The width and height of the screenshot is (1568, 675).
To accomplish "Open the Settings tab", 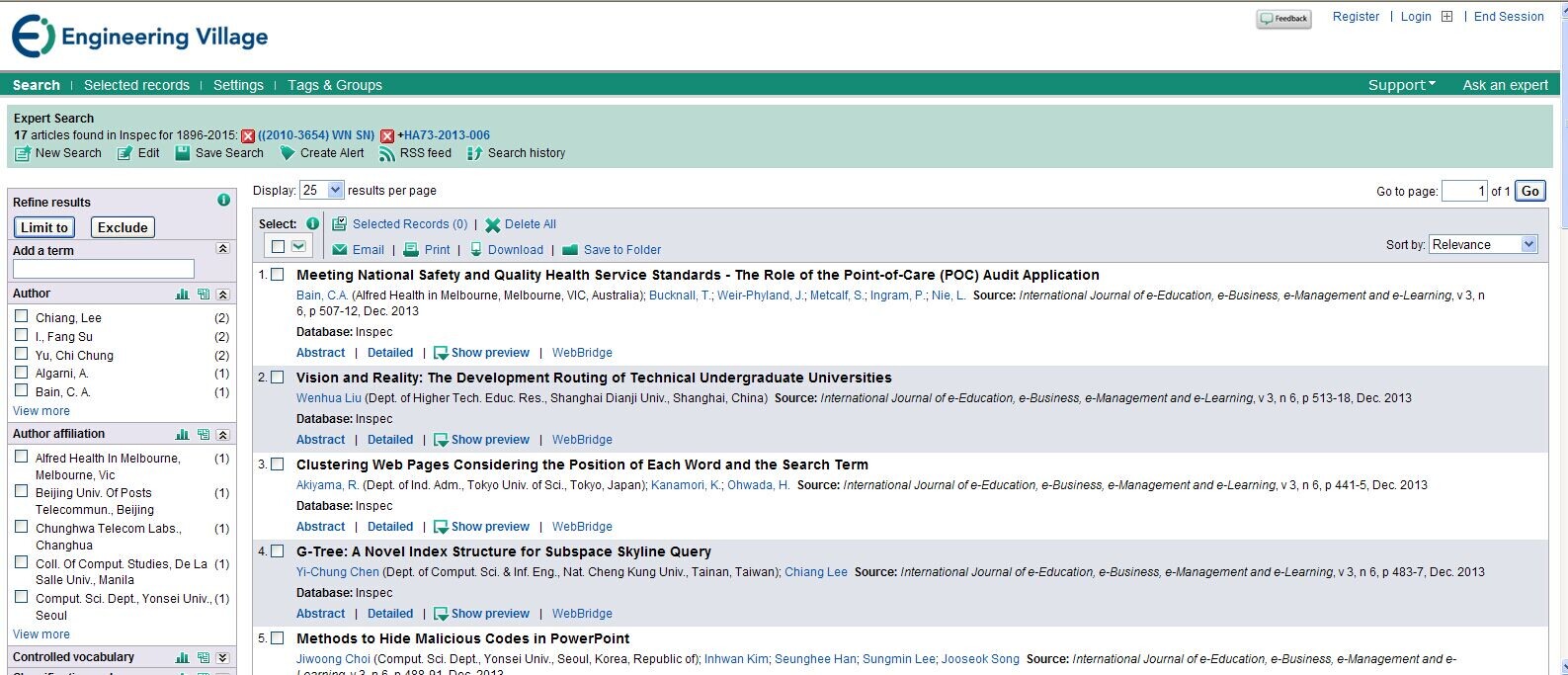I will click(x=238, y=85).
